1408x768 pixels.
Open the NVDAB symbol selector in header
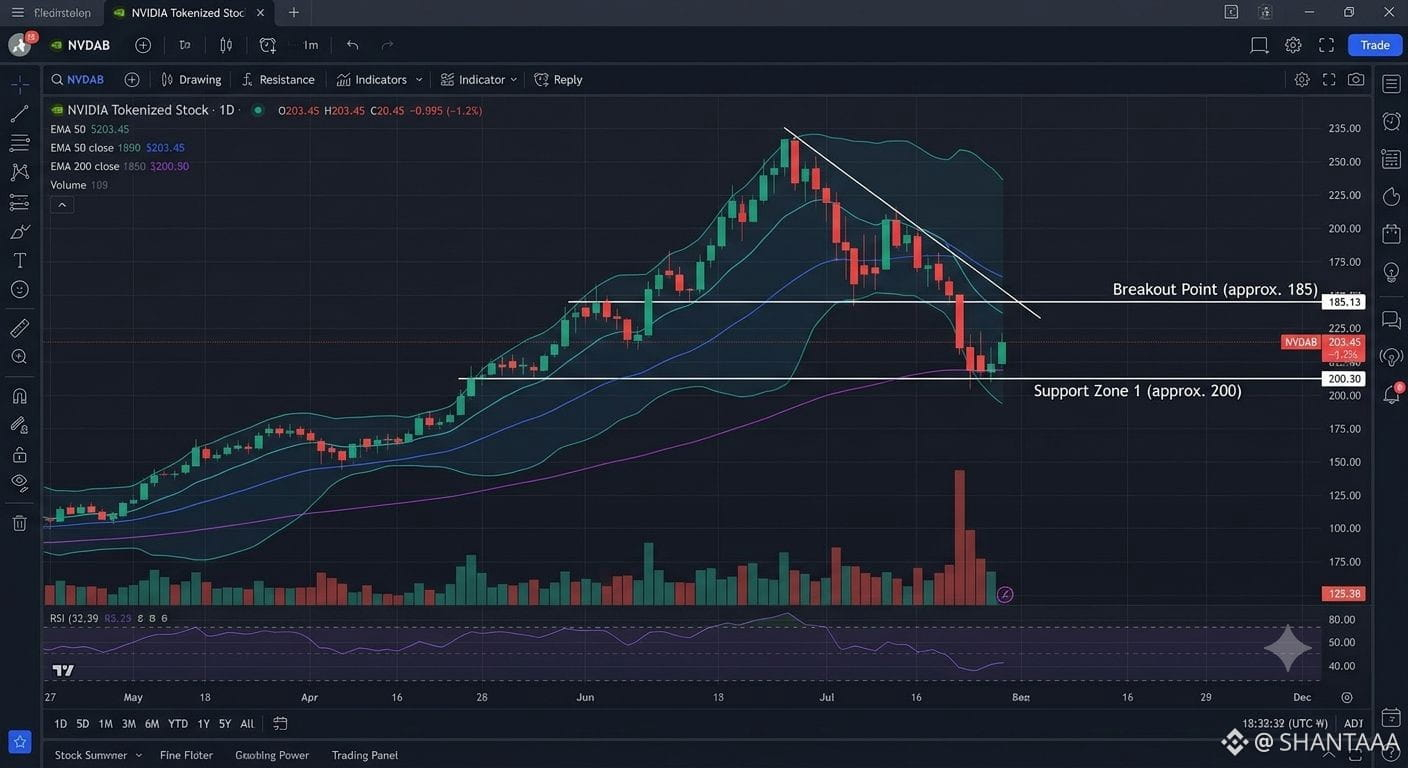click(x=80, y=45)
